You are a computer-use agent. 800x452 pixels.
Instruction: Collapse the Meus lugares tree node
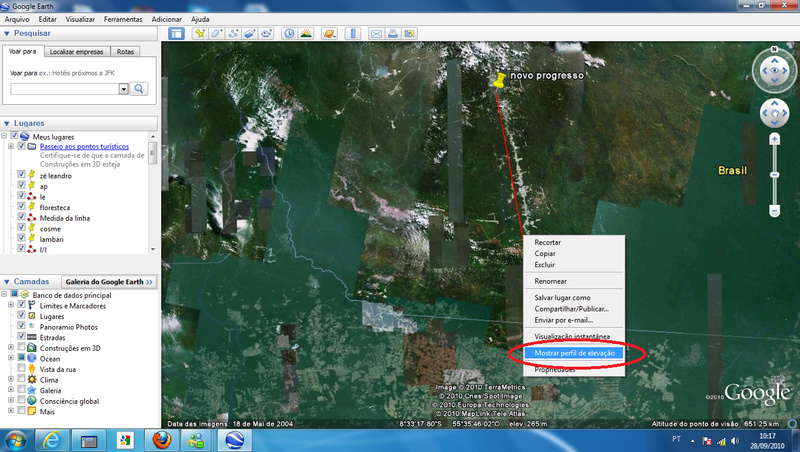tap(4, 136)
